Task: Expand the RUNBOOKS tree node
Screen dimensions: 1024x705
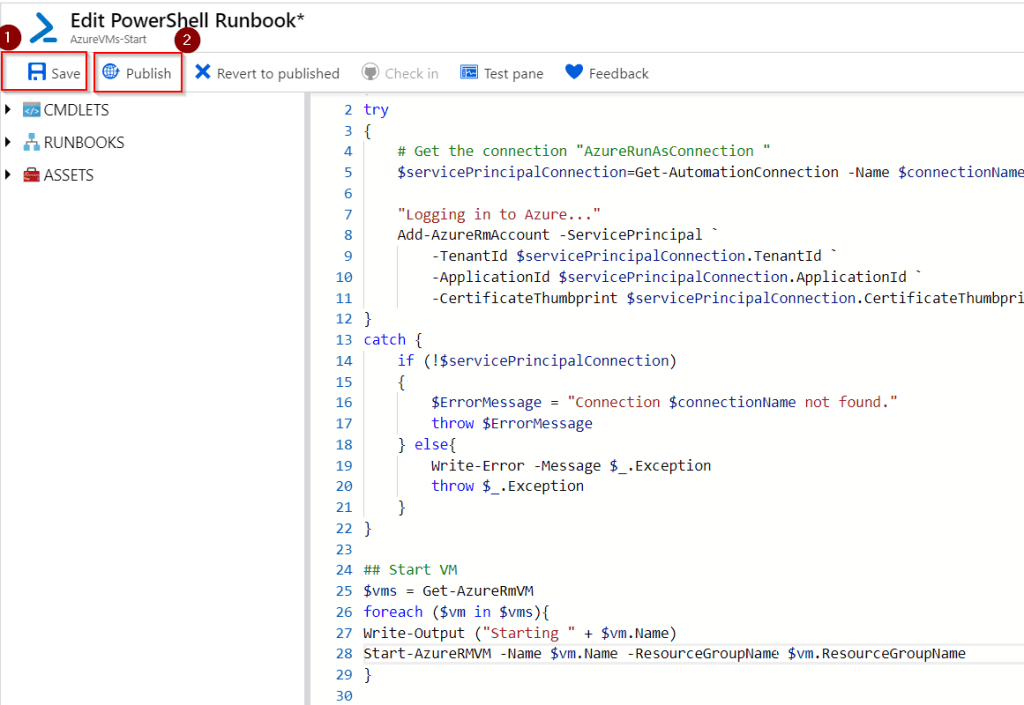Action: pyautogui.click(x=8, y=142)
